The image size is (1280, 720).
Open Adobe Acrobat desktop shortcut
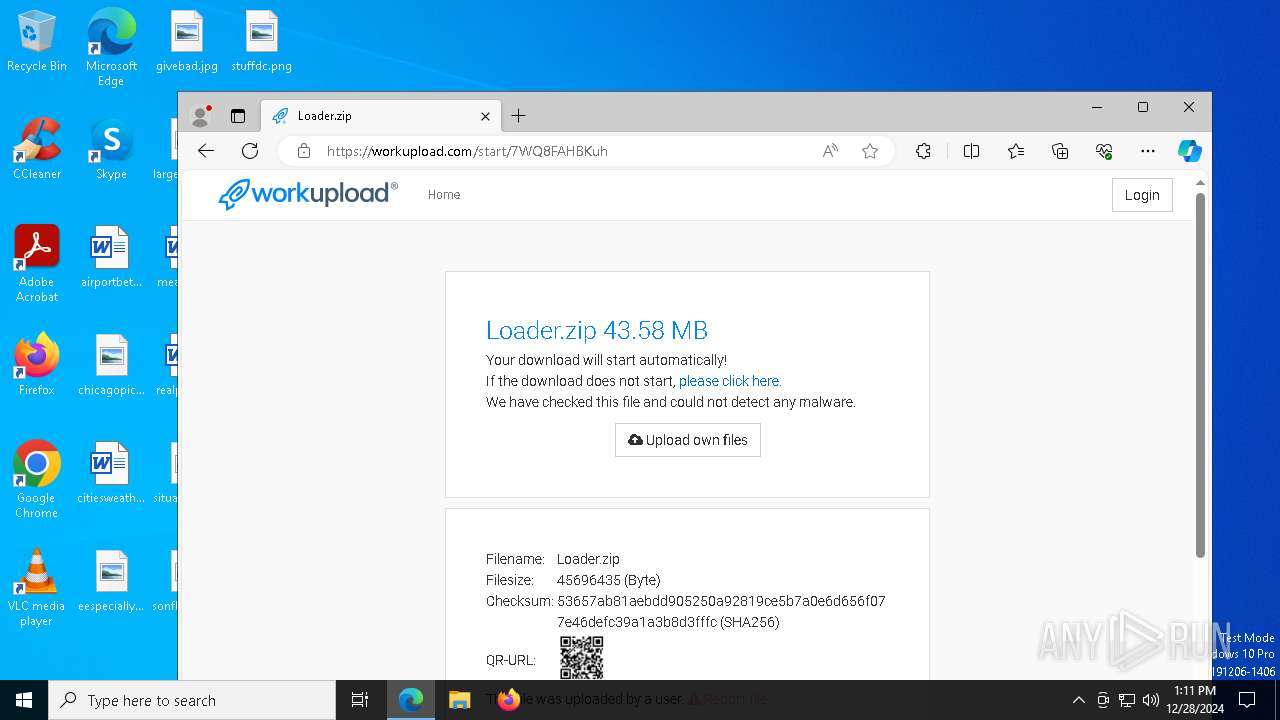pyautogui.click(x=37, y=264)
